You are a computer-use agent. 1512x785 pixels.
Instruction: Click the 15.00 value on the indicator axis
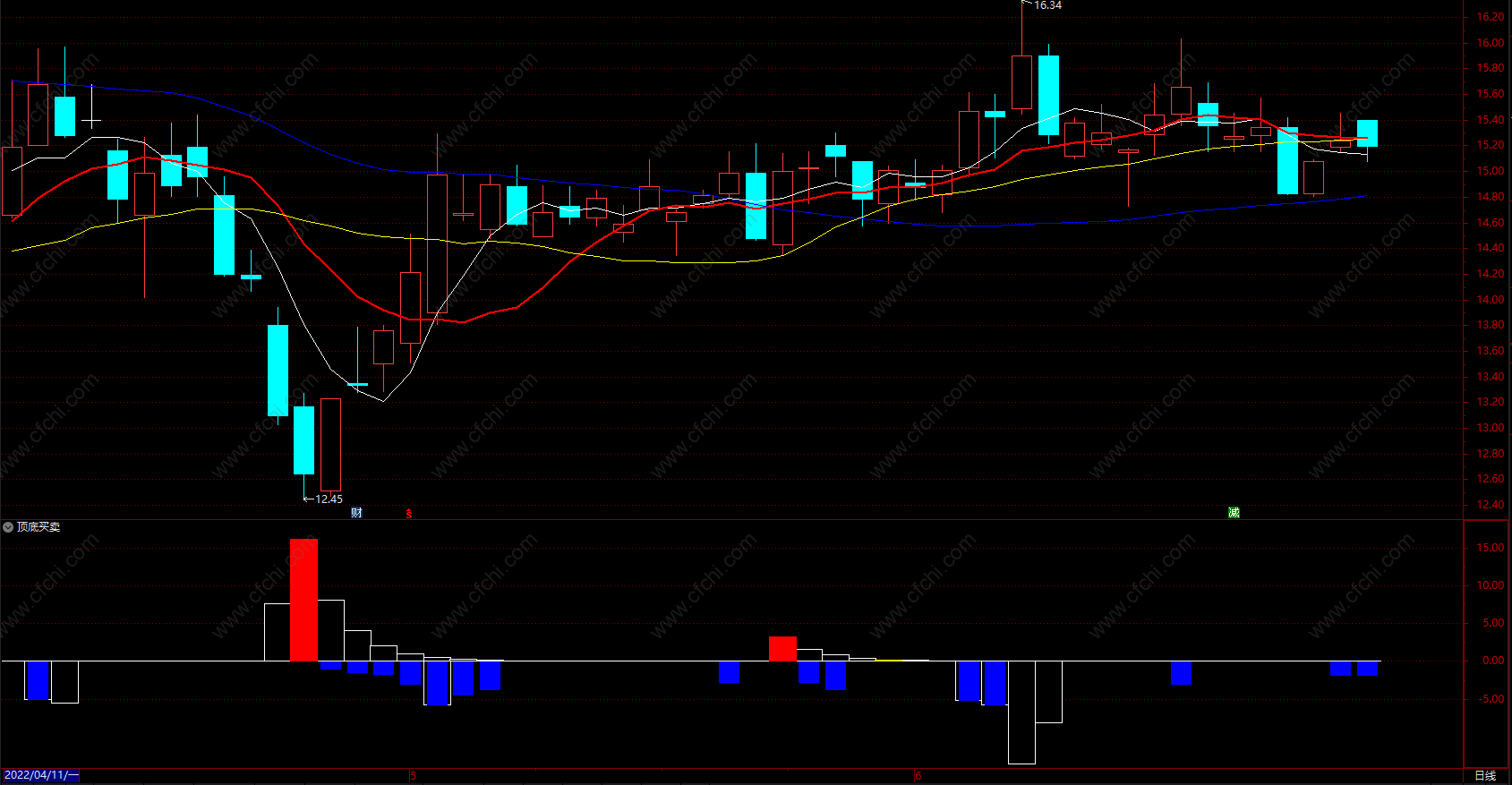click(1491, 548)
